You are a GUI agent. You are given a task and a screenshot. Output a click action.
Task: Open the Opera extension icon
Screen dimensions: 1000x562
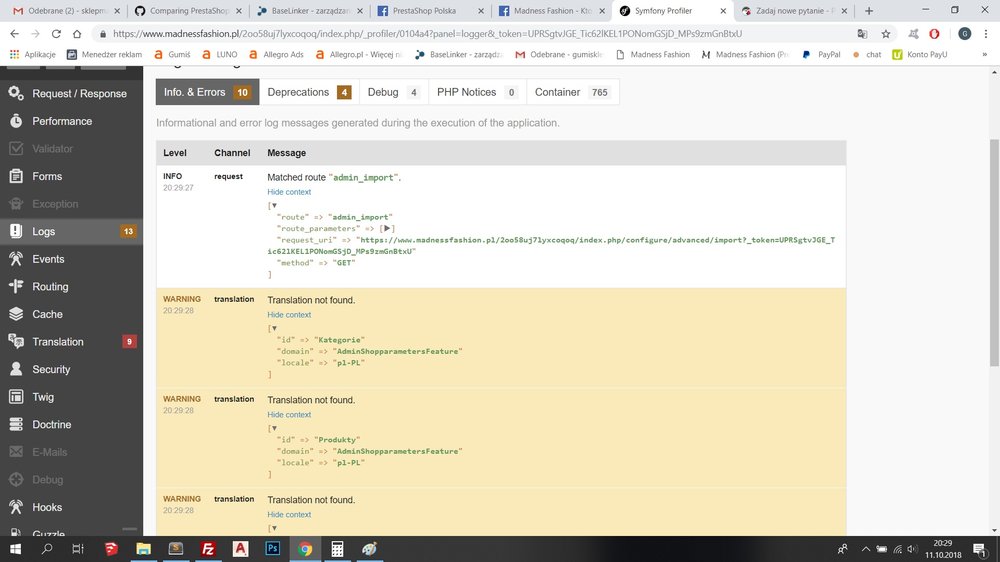click(x=934, y=34)
